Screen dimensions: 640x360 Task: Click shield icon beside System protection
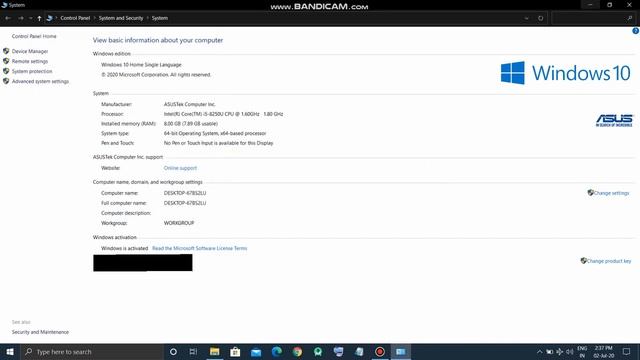tap(6, 71)
